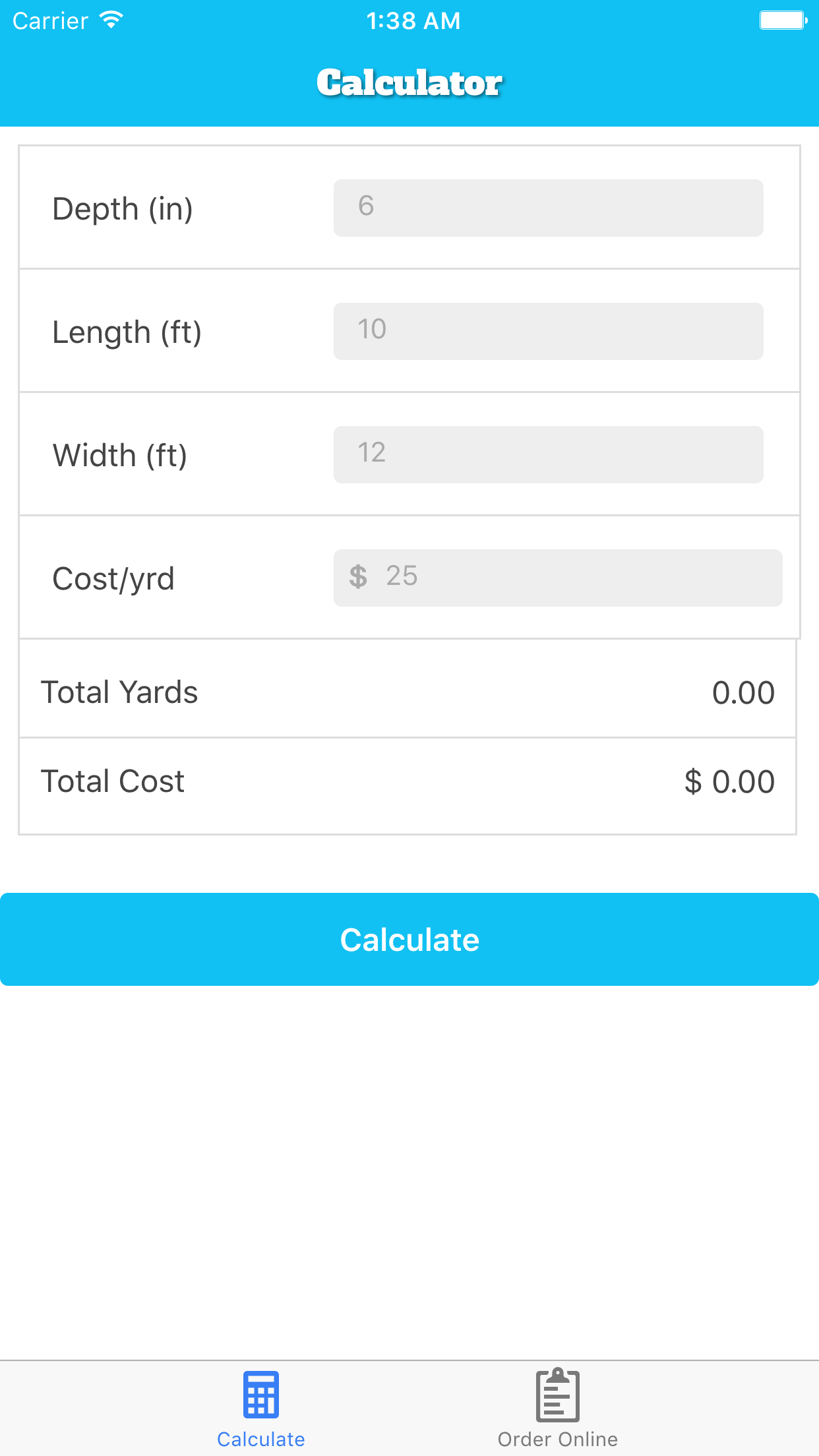Tap the Depth (in) label

coord(123,209)
